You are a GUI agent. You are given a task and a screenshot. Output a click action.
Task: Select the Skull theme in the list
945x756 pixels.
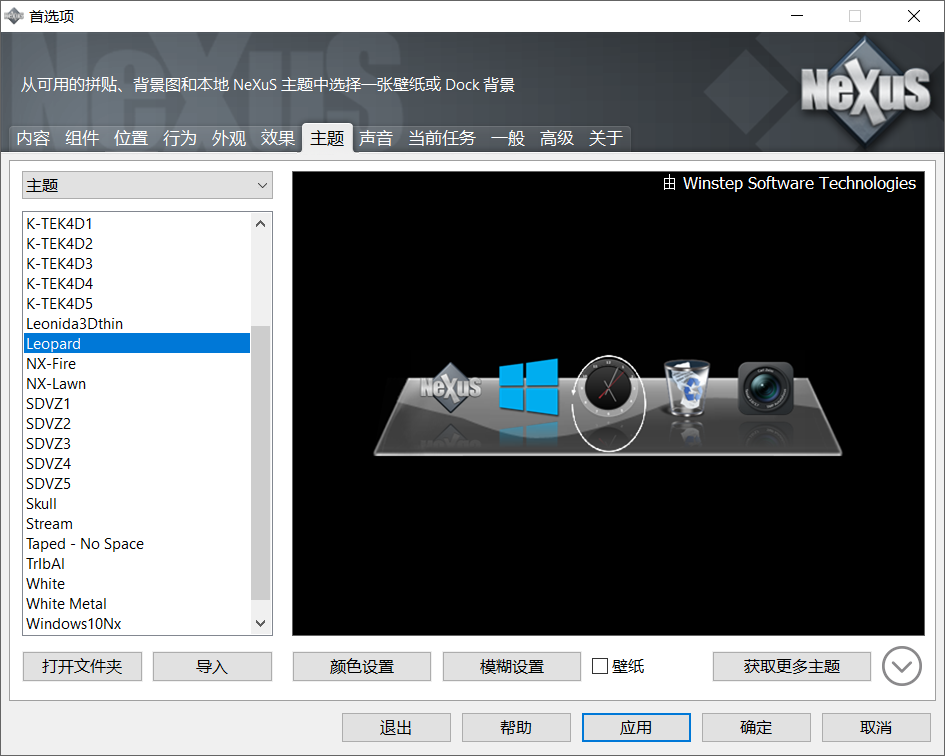[x=41, y=503]
